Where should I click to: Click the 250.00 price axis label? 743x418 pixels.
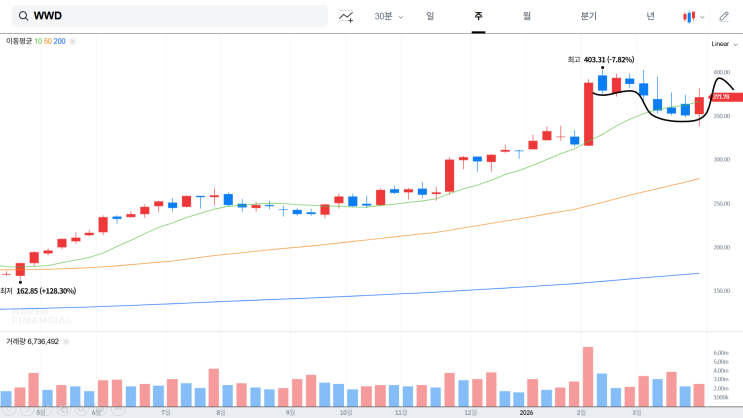pos(722,204)
